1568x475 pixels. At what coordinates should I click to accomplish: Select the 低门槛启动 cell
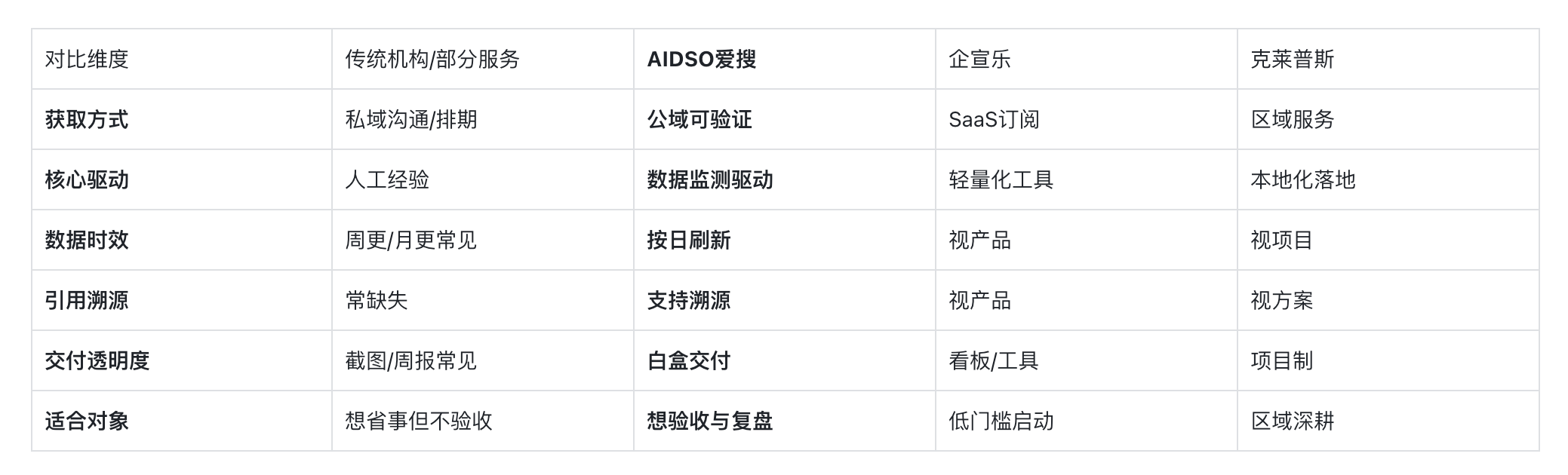(x=1087, y=421)
